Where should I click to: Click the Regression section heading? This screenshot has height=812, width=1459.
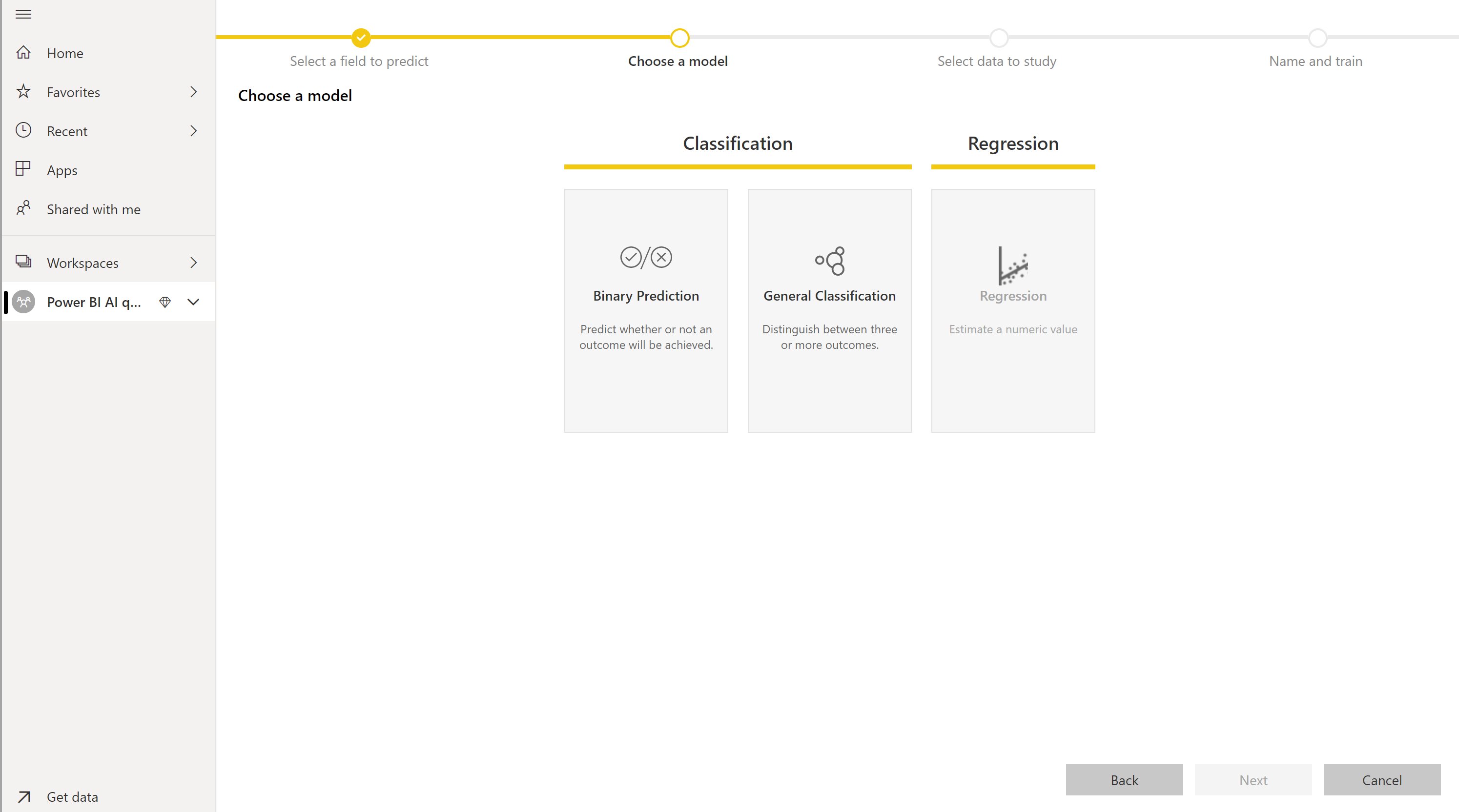coord(1013,144)
